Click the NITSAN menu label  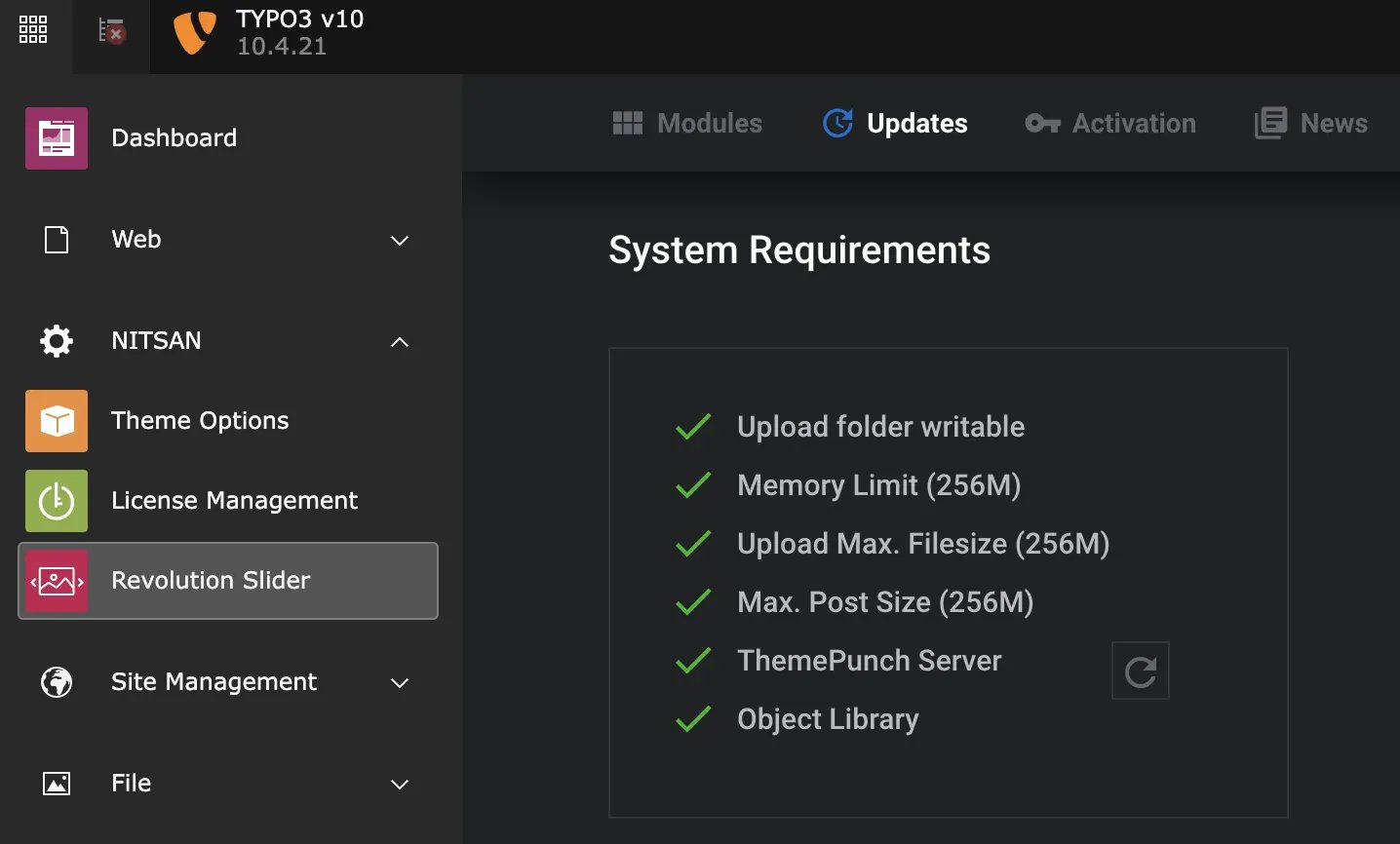click(156, 341)
